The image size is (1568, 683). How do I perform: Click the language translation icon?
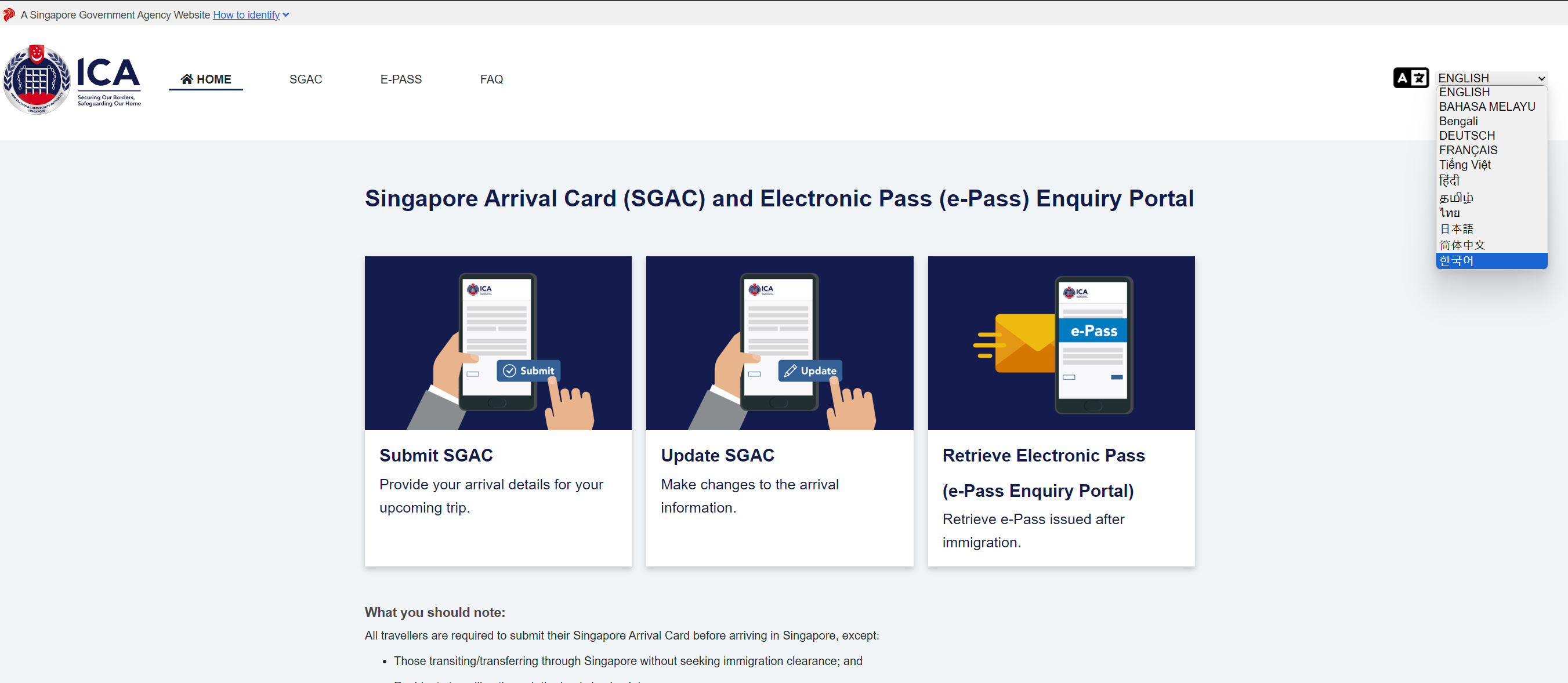1410,78
